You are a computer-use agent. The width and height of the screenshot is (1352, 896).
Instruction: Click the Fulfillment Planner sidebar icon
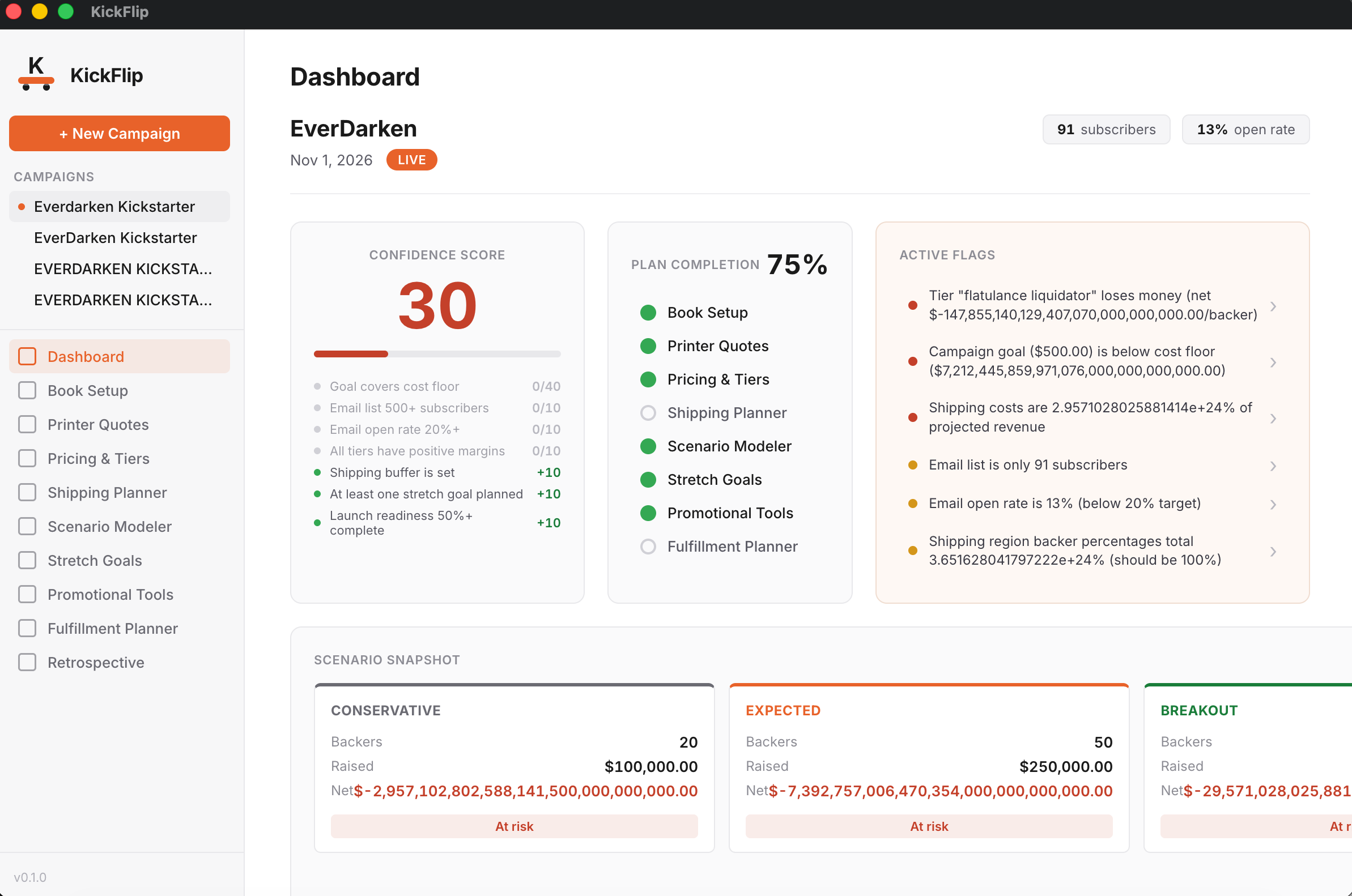point(27,629)
